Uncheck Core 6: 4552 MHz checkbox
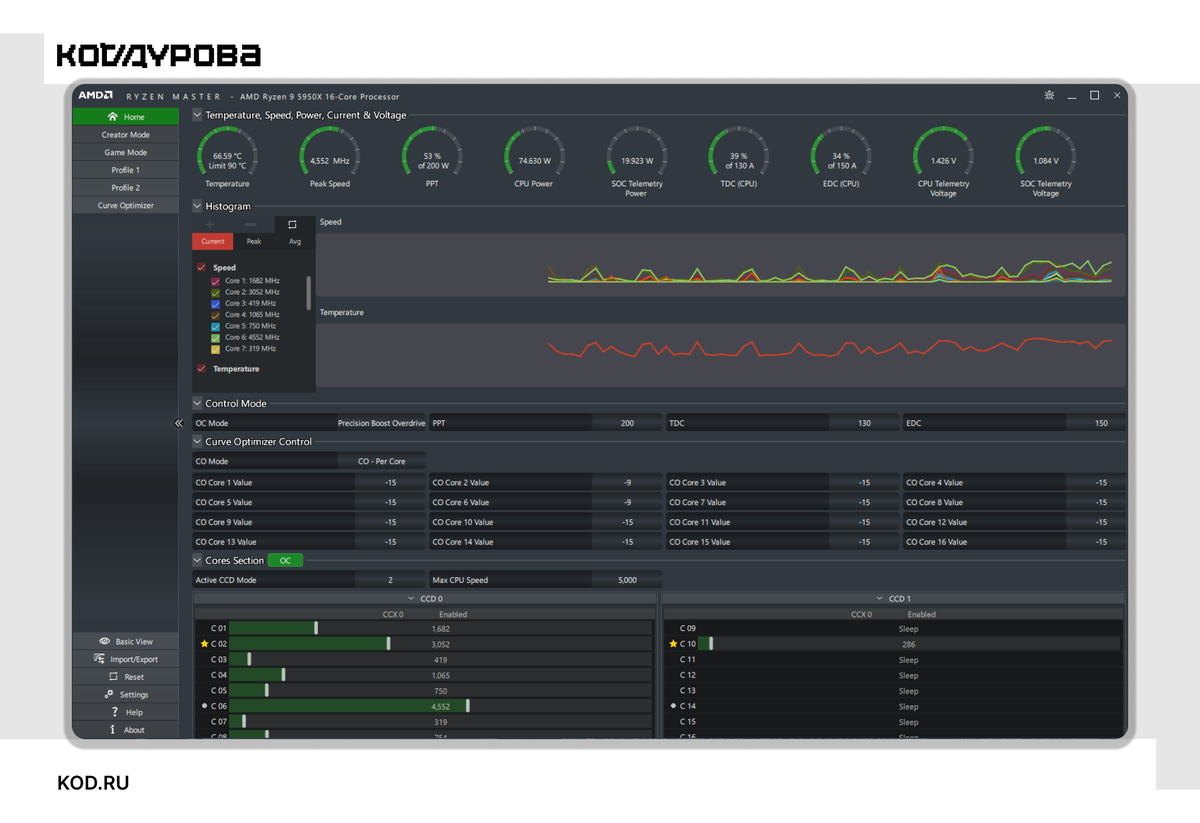The height and width of the screenshot is (823, 1200). tap(215, 338)
